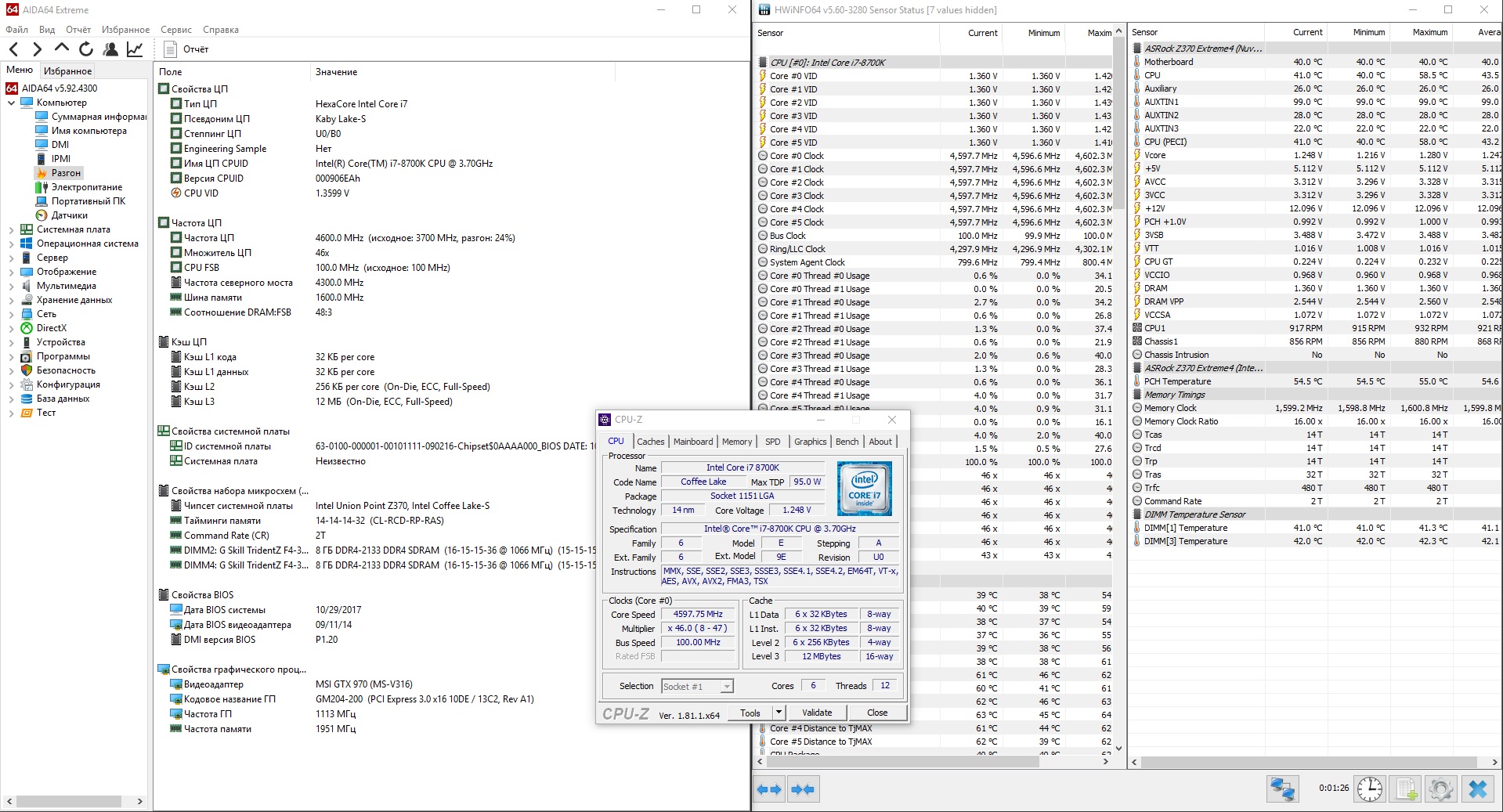This screenshot has height=812, width=1503.
Task: Open the Справка menu
Action: [x=221, y=30]
